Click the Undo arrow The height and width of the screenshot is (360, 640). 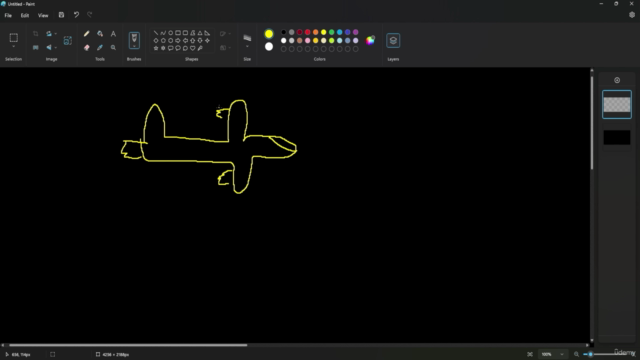[76, 15]
